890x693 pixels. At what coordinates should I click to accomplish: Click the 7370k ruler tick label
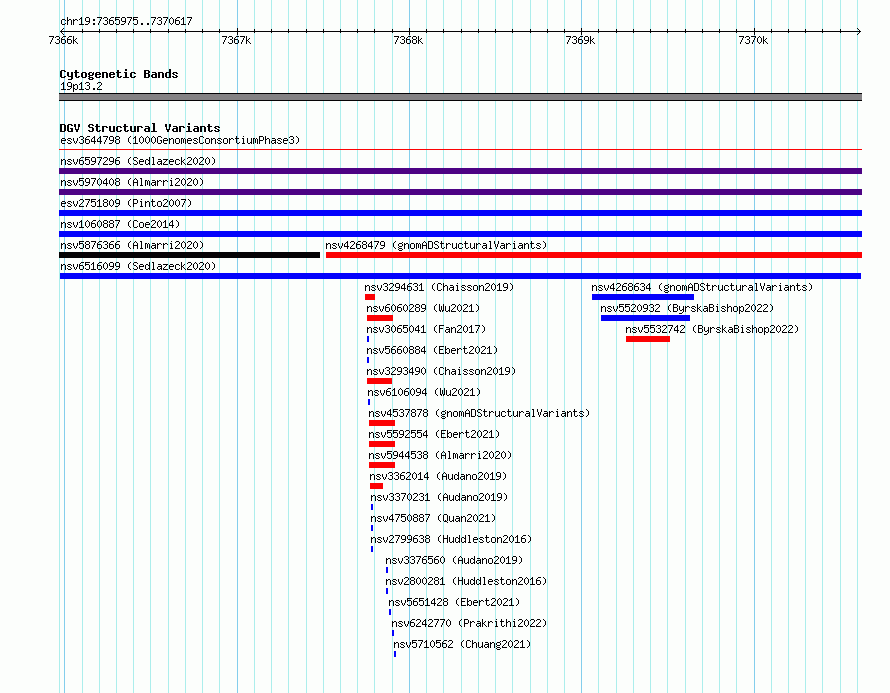tap(753, 40)
